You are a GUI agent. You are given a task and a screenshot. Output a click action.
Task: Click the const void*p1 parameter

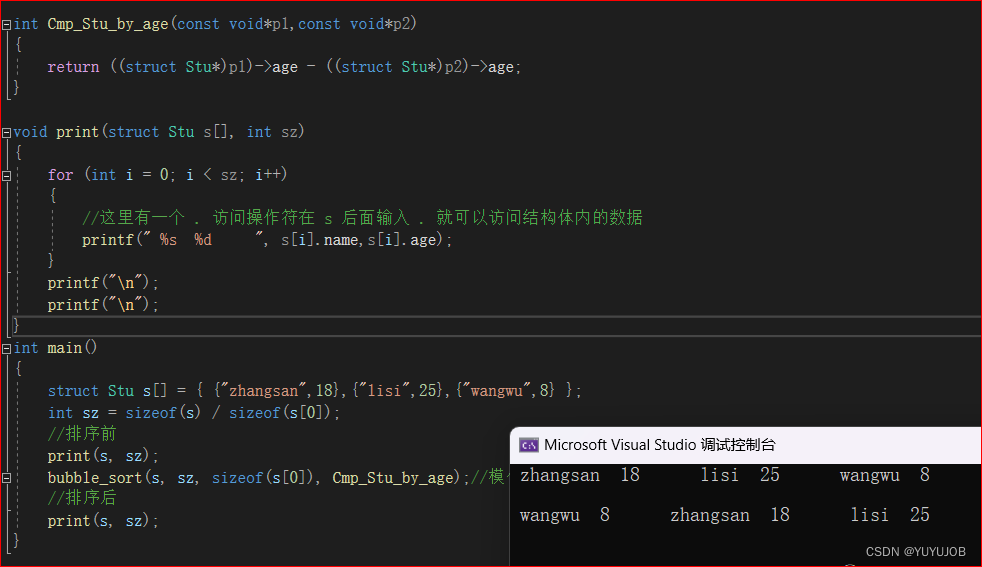tap(233, 24)
